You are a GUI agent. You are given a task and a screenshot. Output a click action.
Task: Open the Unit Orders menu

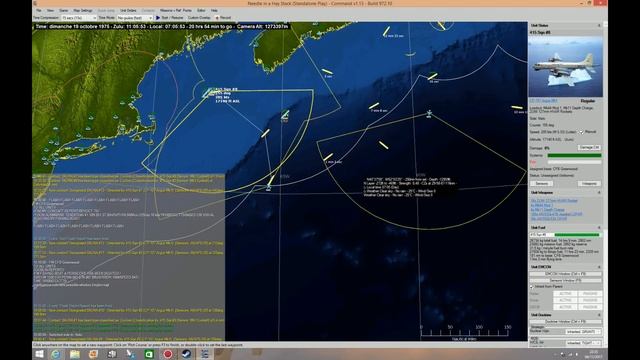click(x=128, y=10)
